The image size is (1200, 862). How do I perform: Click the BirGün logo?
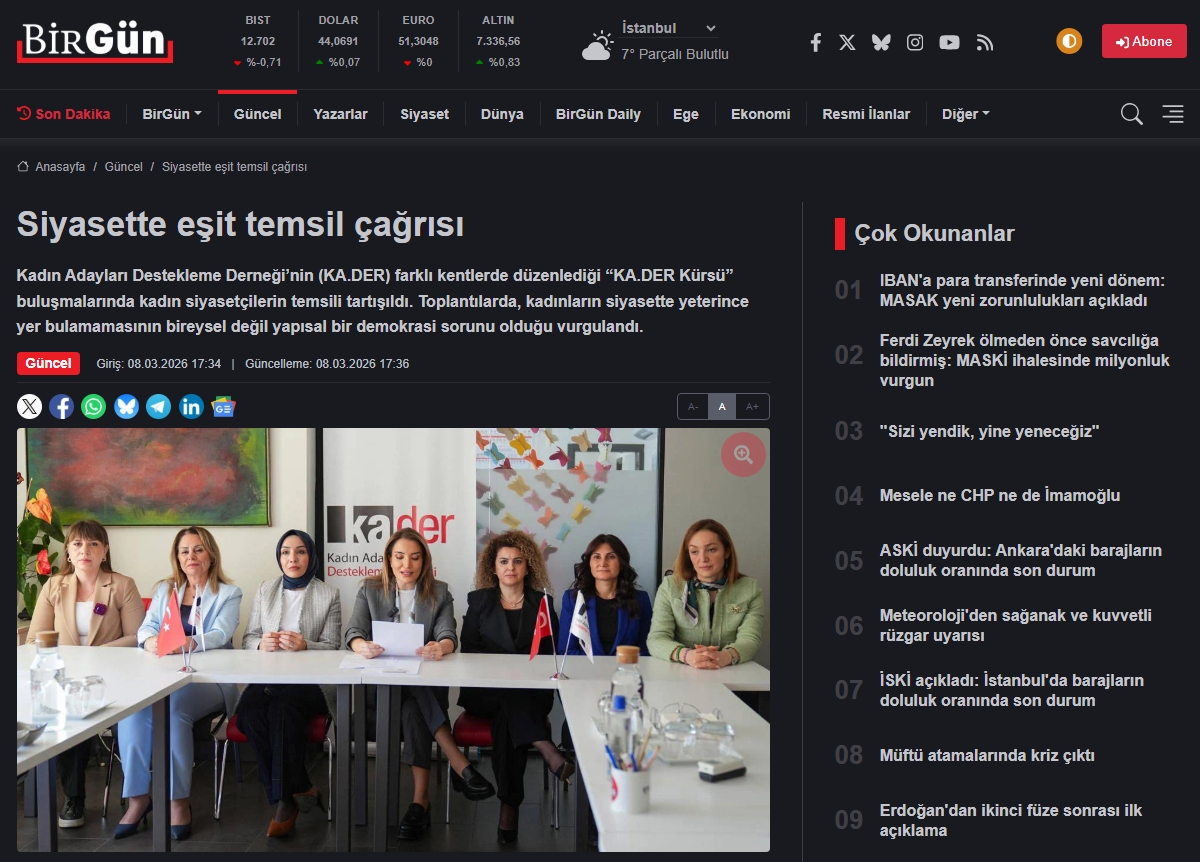coord(95,42)
